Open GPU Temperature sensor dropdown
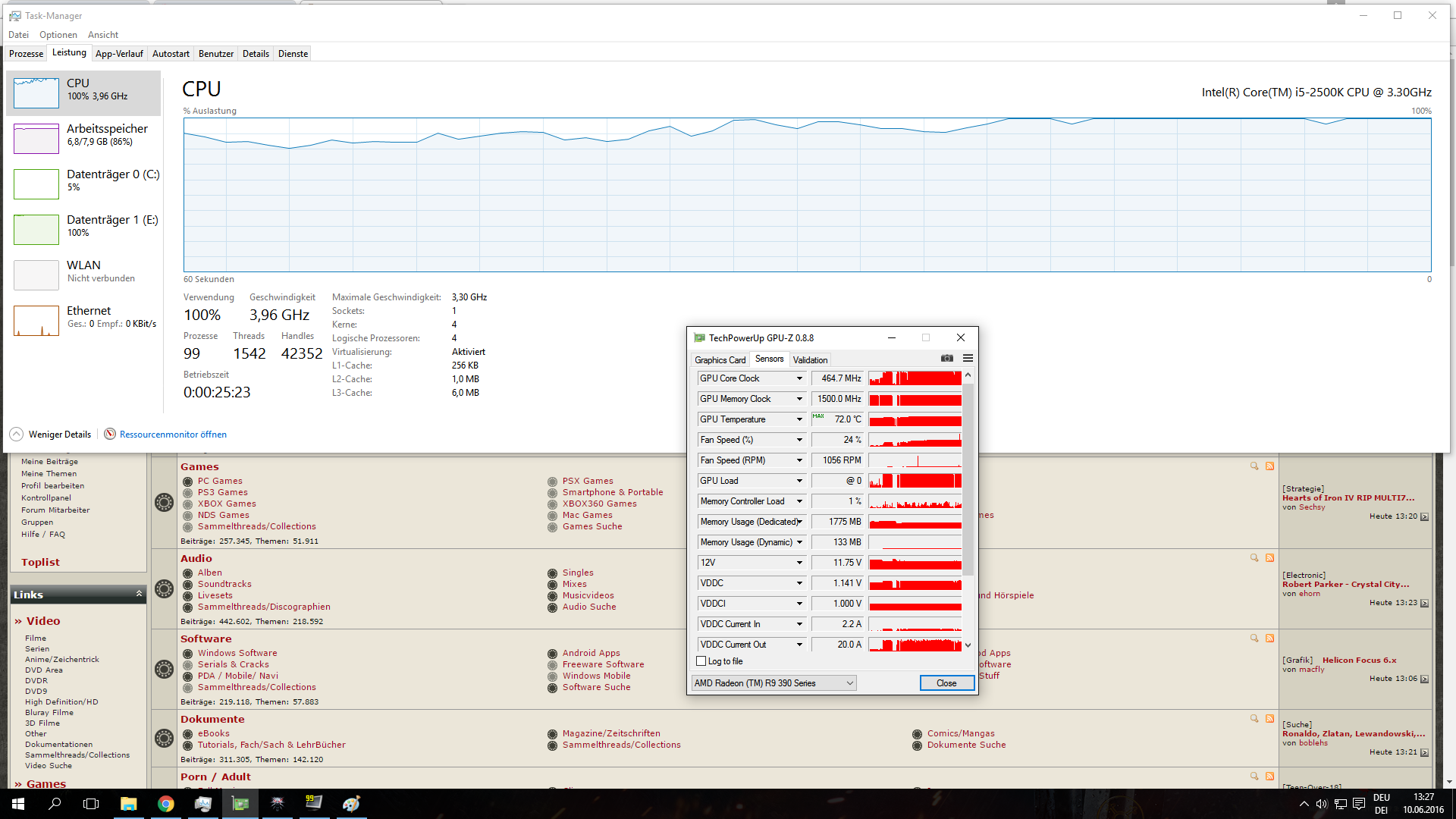This screenshot has width=1456, height=819. tap(799, 419)
